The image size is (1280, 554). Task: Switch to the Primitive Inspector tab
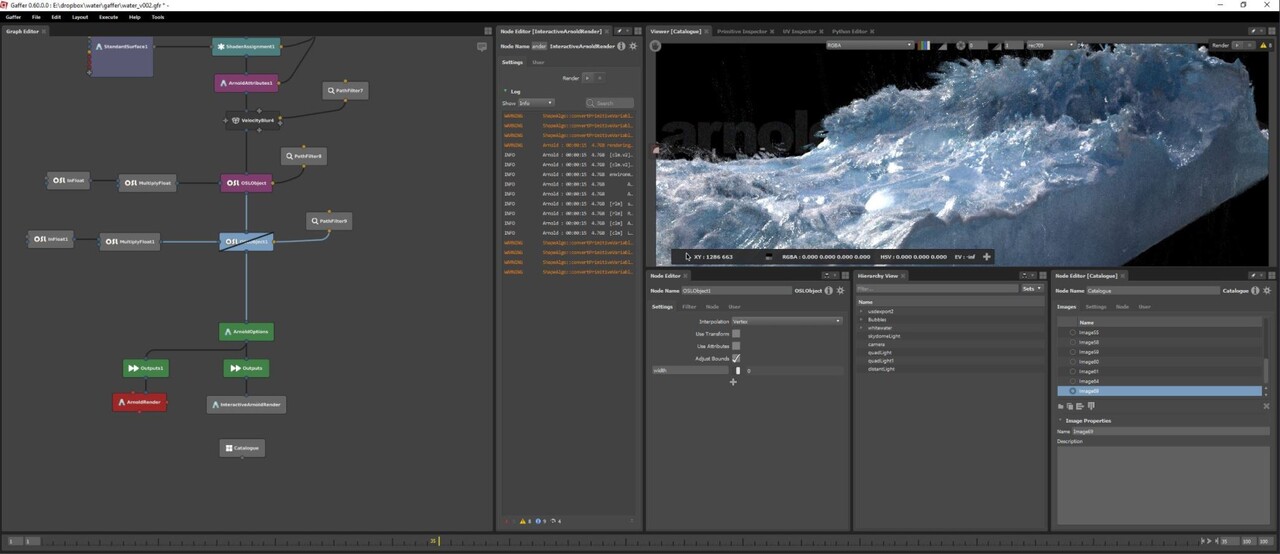point(742,31)
